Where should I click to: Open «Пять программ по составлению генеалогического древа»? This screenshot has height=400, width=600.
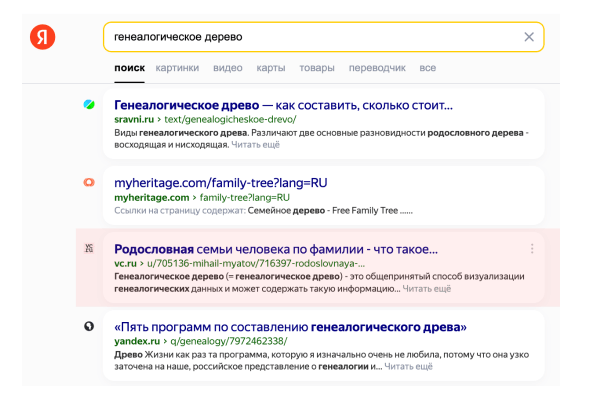pyautogui.click(x=290, y=327)
